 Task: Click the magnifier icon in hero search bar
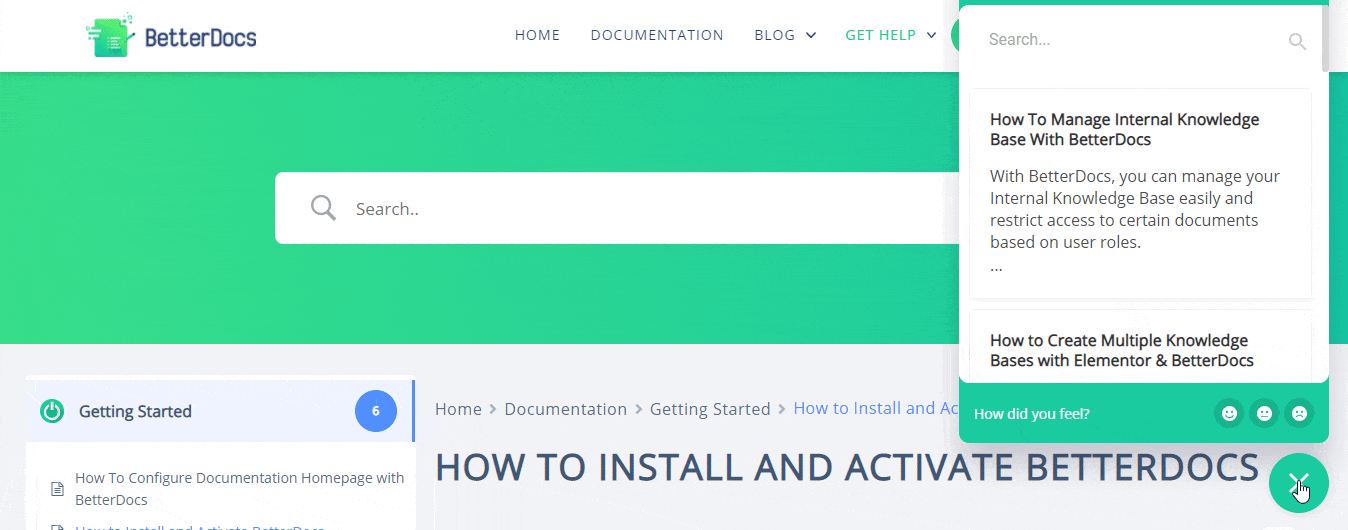[x=323, y=208]
